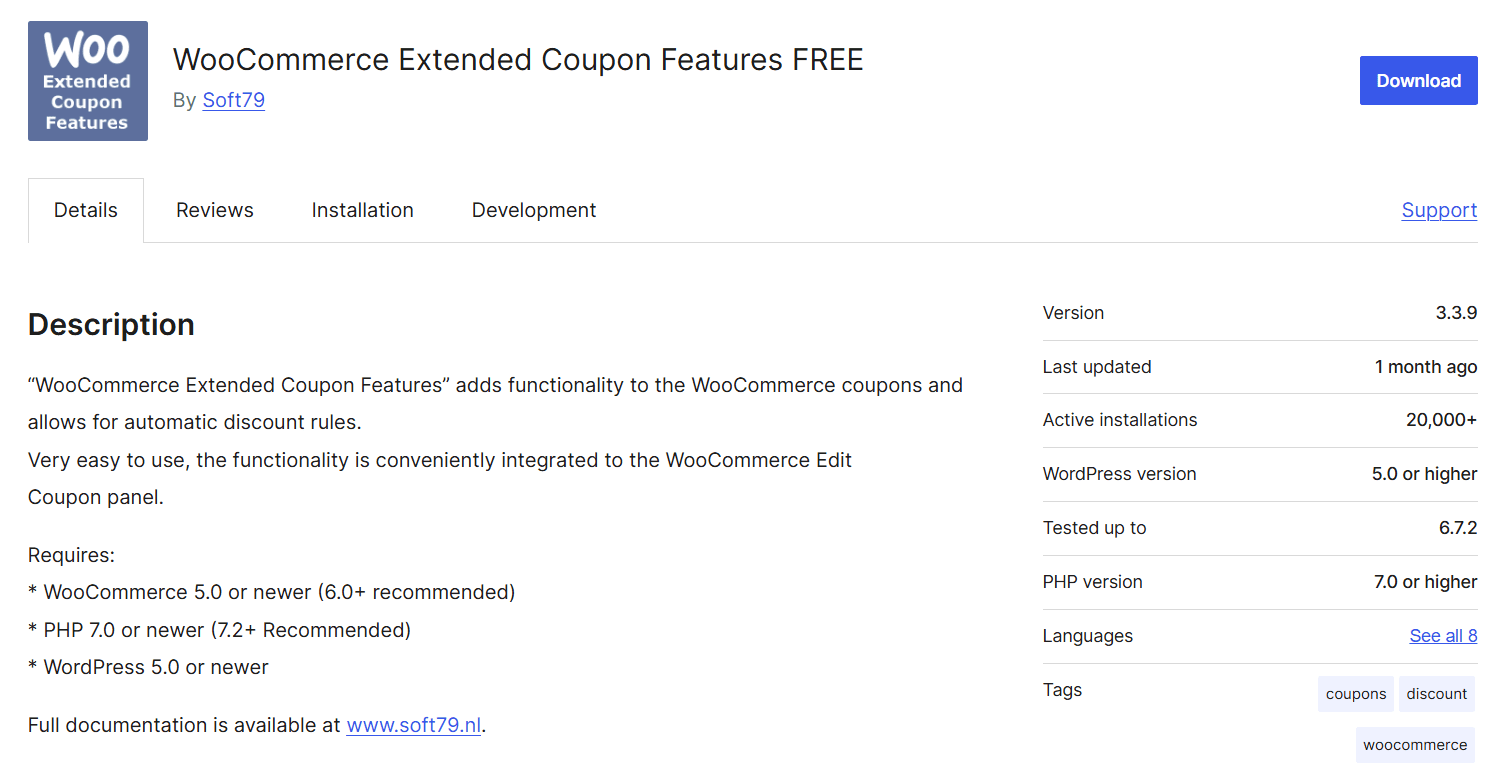Viewport: 1503px width, 771px height.
Task: Open the Support page
Action: click(1438, 210)
